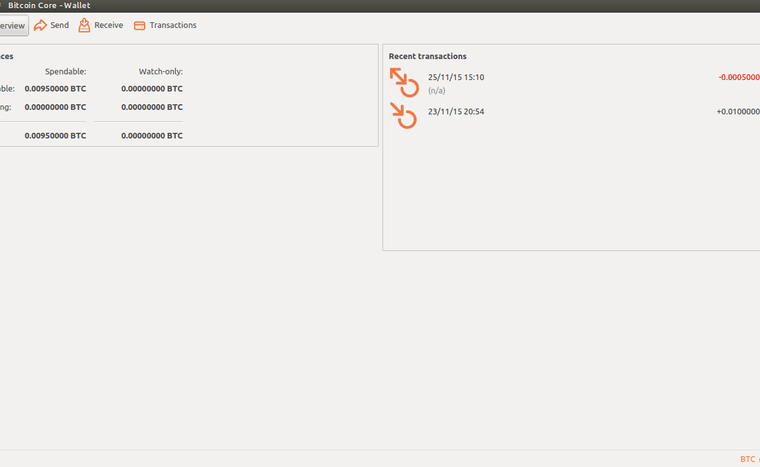Click the +0.01 received transaction amount
The image size is (760, 467).
click(x=738, y=111)
